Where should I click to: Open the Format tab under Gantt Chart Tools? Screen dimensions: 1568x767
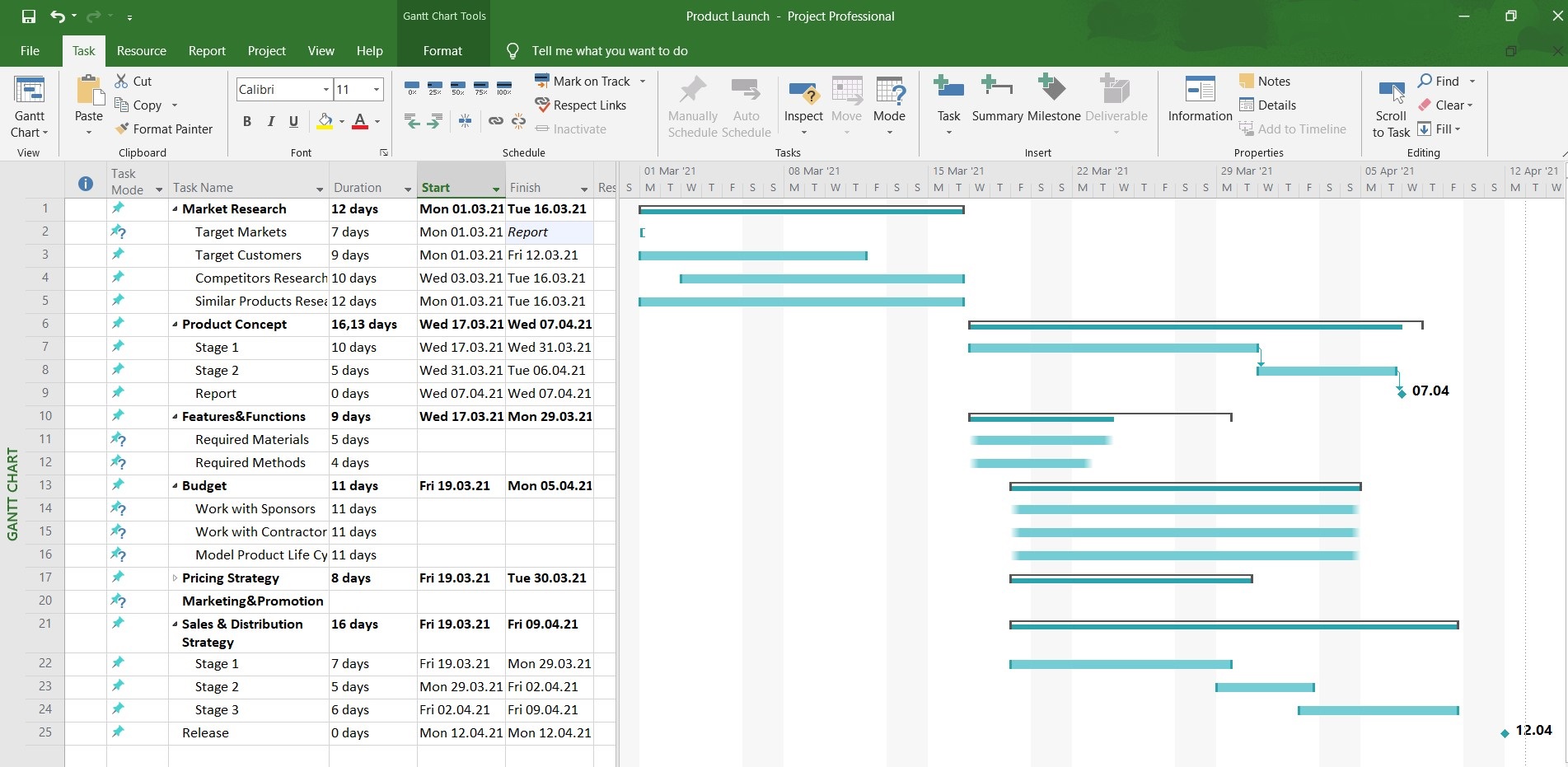tap(442, 50)
